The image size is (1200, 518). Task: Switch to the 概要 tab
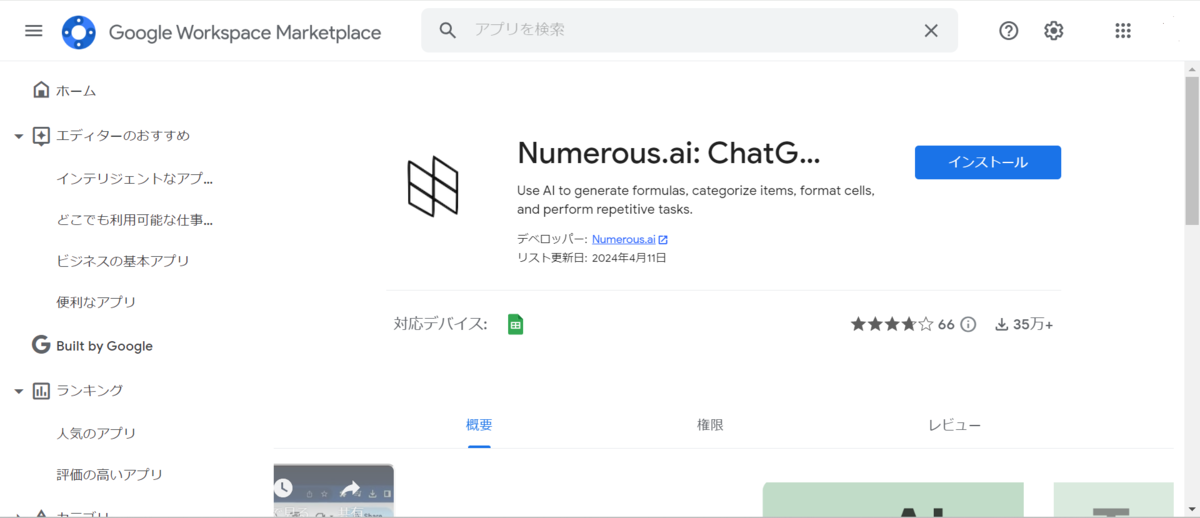[x=479, y=425]
